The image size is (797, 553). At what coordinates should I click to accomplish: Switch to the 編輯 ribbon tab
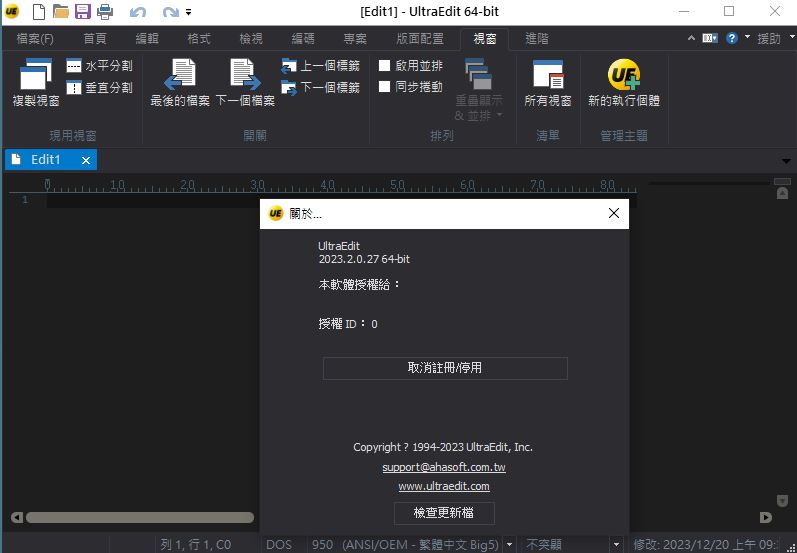pyautogui.click(x=147, y=39)
